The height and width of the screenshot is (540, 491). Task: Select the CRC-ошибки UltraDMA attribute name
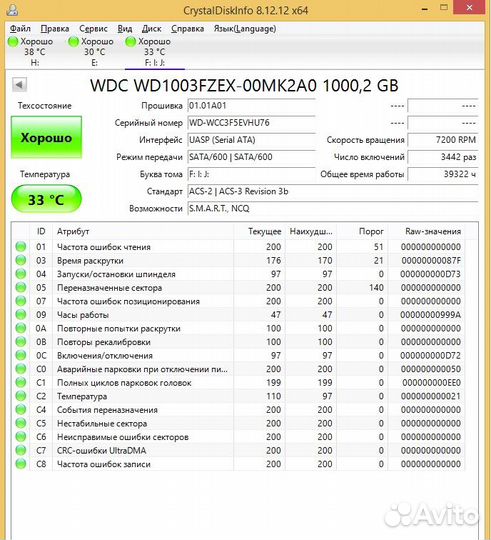click(x=102, y=450)
